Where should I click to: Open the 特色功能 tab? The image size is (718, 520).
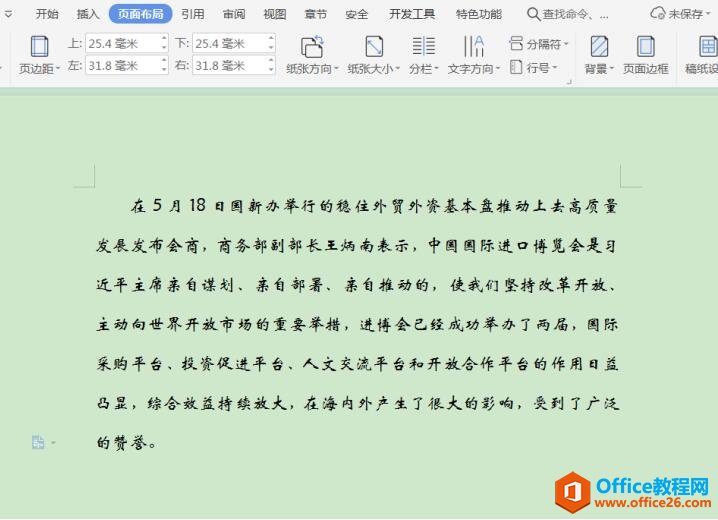tap(479, 14)
